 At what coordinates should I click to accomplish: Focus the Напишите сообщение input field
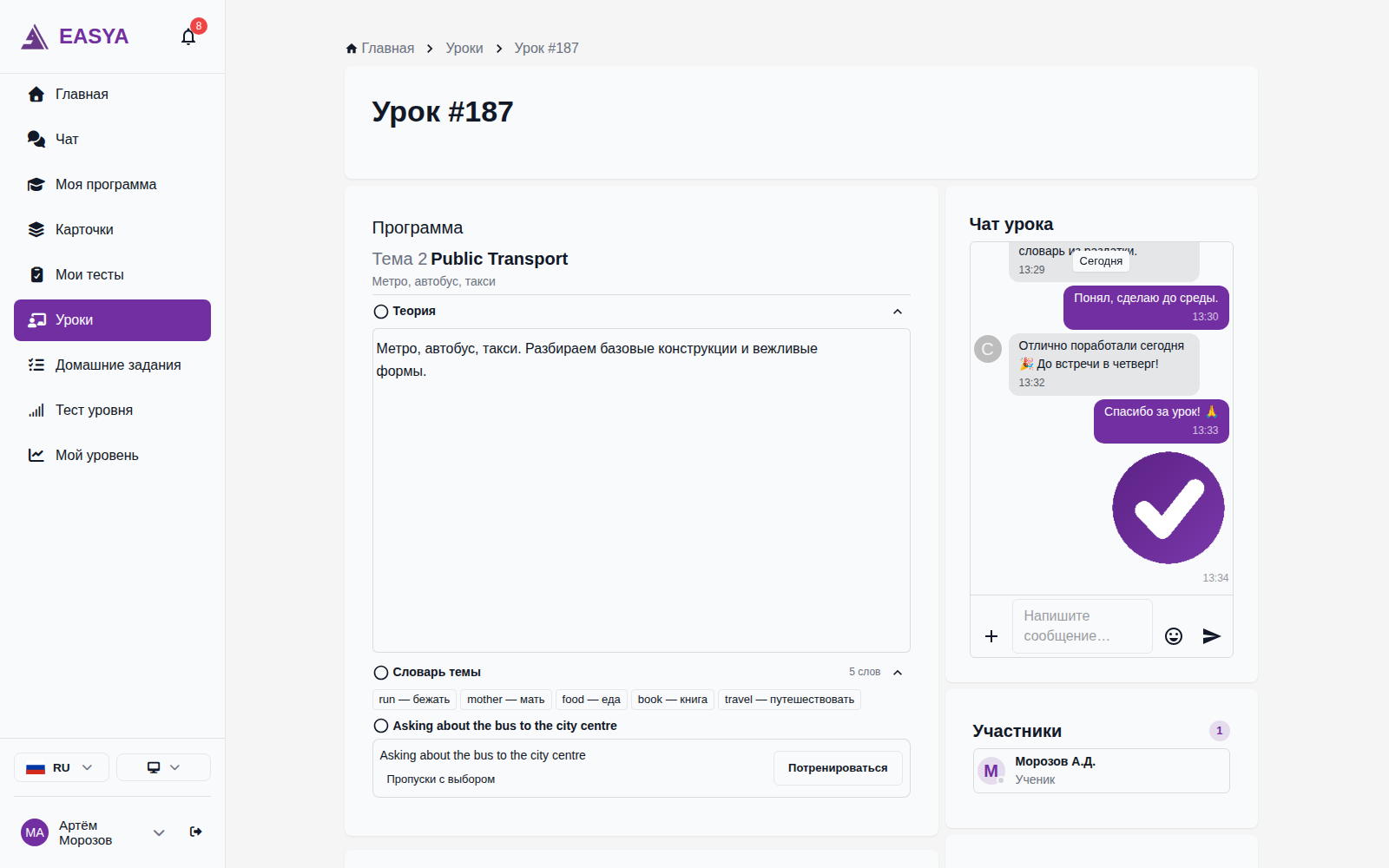coord(1083,626)
